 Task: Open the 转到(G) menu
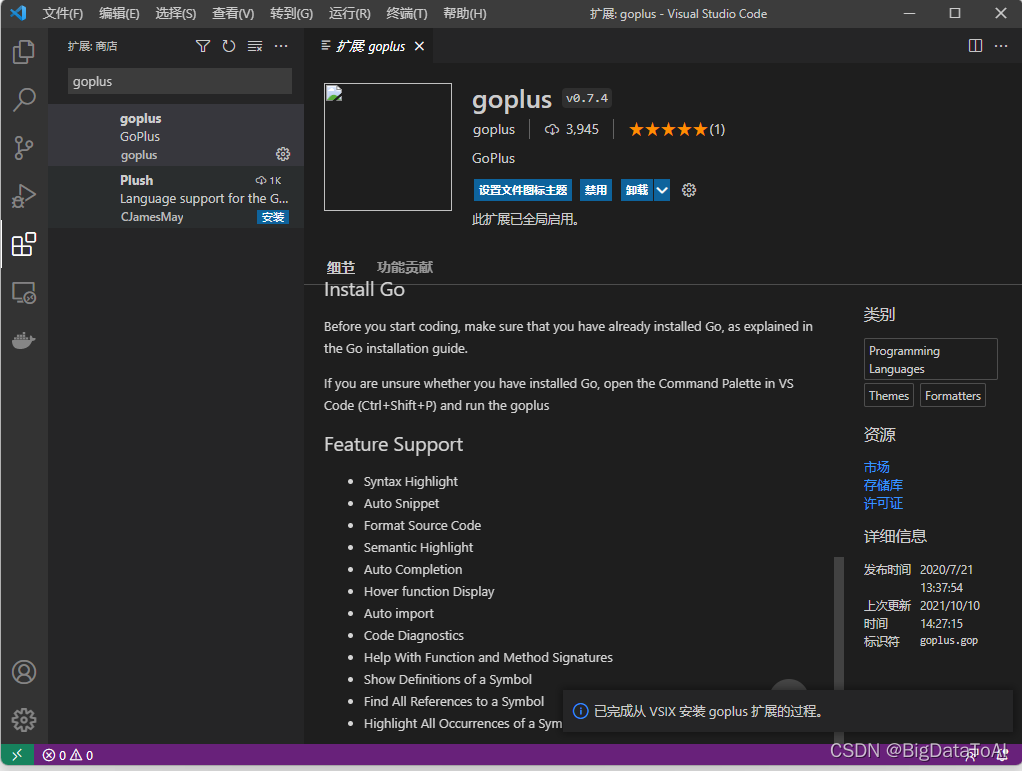tap(291, 14)
